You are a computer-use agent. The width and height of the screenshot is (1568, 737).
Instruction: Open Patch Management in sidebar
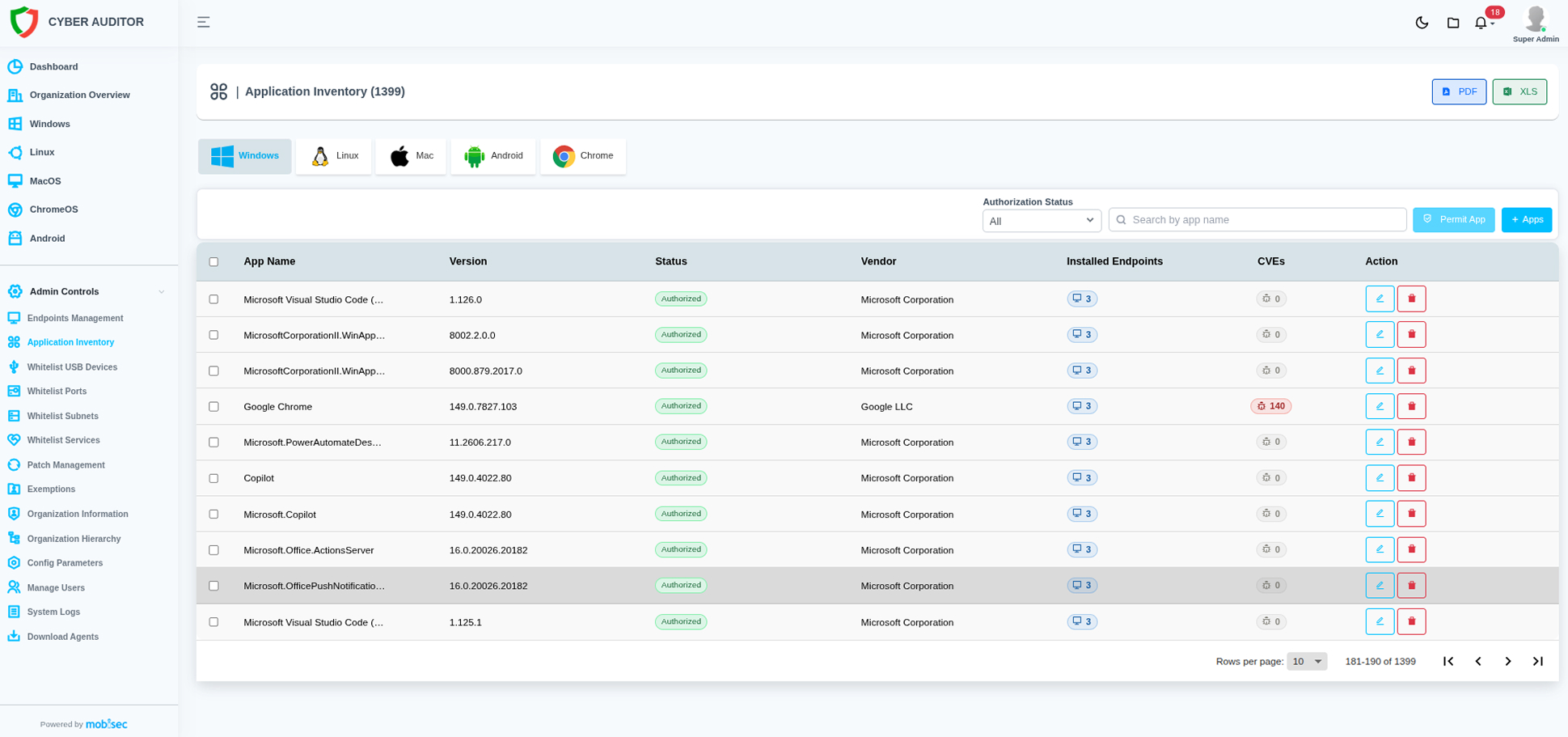point(66,465)
